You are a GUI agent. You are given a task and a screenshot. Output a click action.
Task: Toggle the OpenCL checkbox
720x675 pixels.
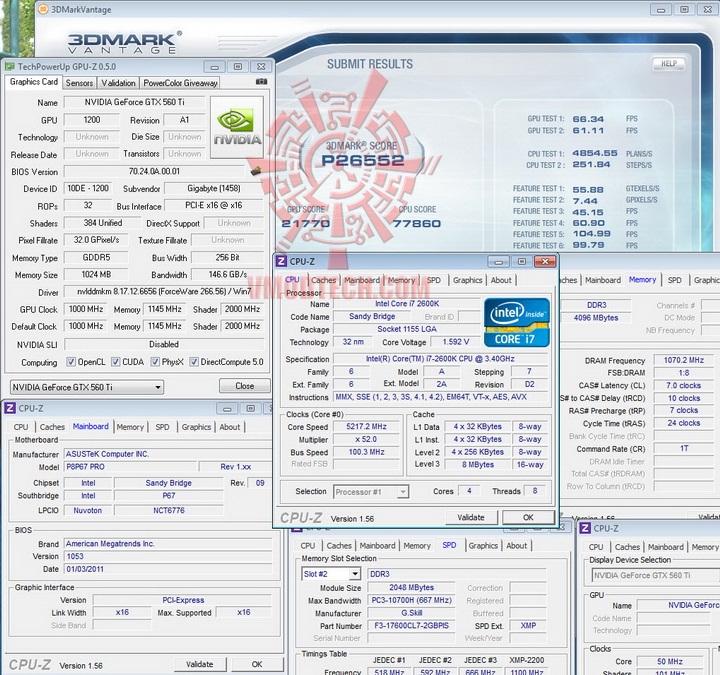[x=72, y=362]
